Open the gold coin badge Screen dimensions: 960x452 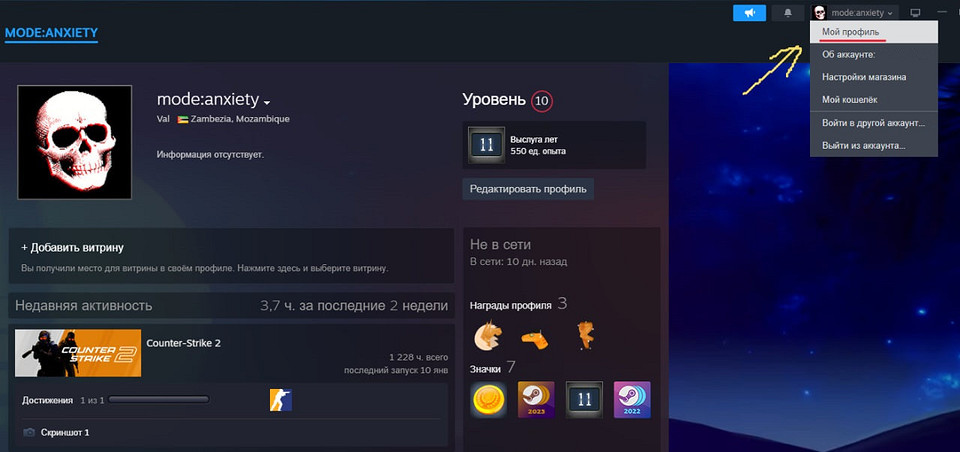(488, 400)
